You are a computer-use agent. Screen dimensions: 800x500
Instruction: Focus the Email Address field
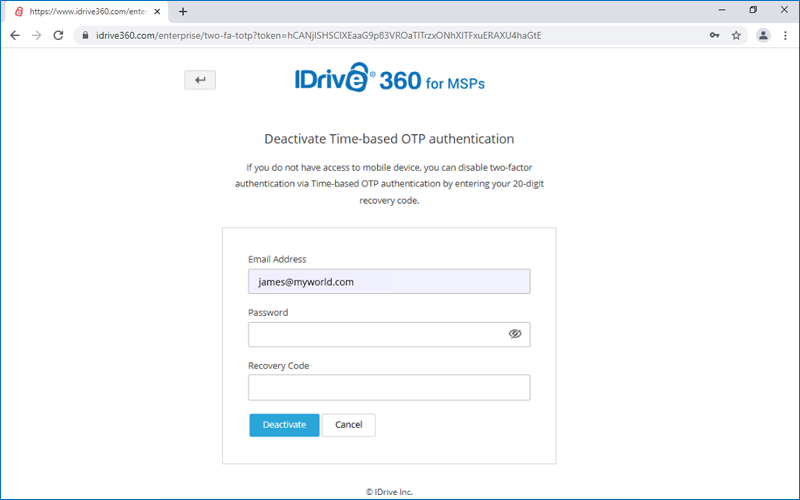click(389, 282)
